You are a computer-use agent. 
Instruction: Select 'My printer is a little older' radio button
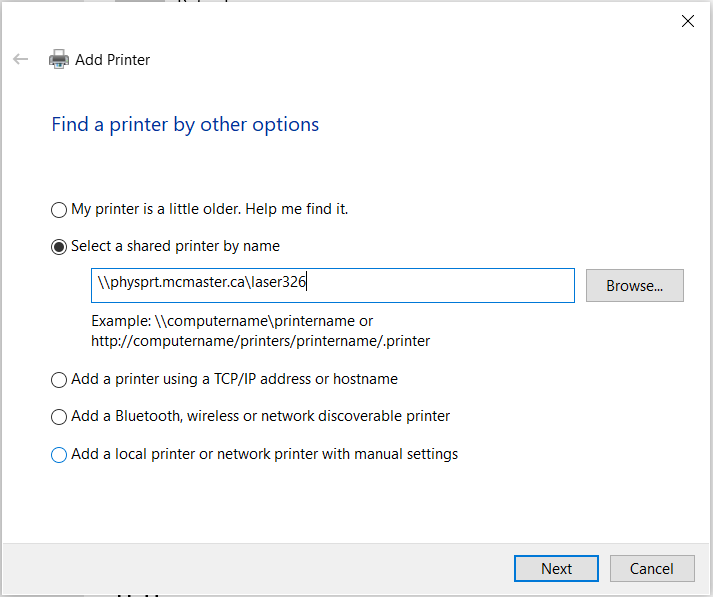tap(59, 210)
